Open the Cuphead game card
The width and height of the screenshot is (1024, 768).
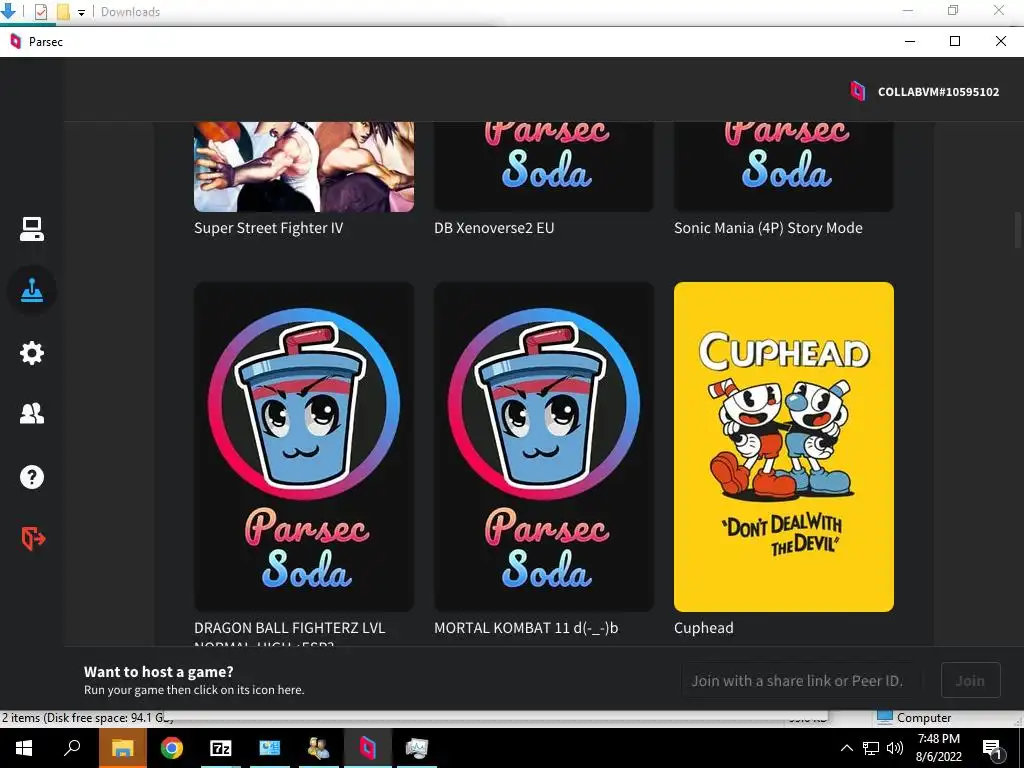784,447
